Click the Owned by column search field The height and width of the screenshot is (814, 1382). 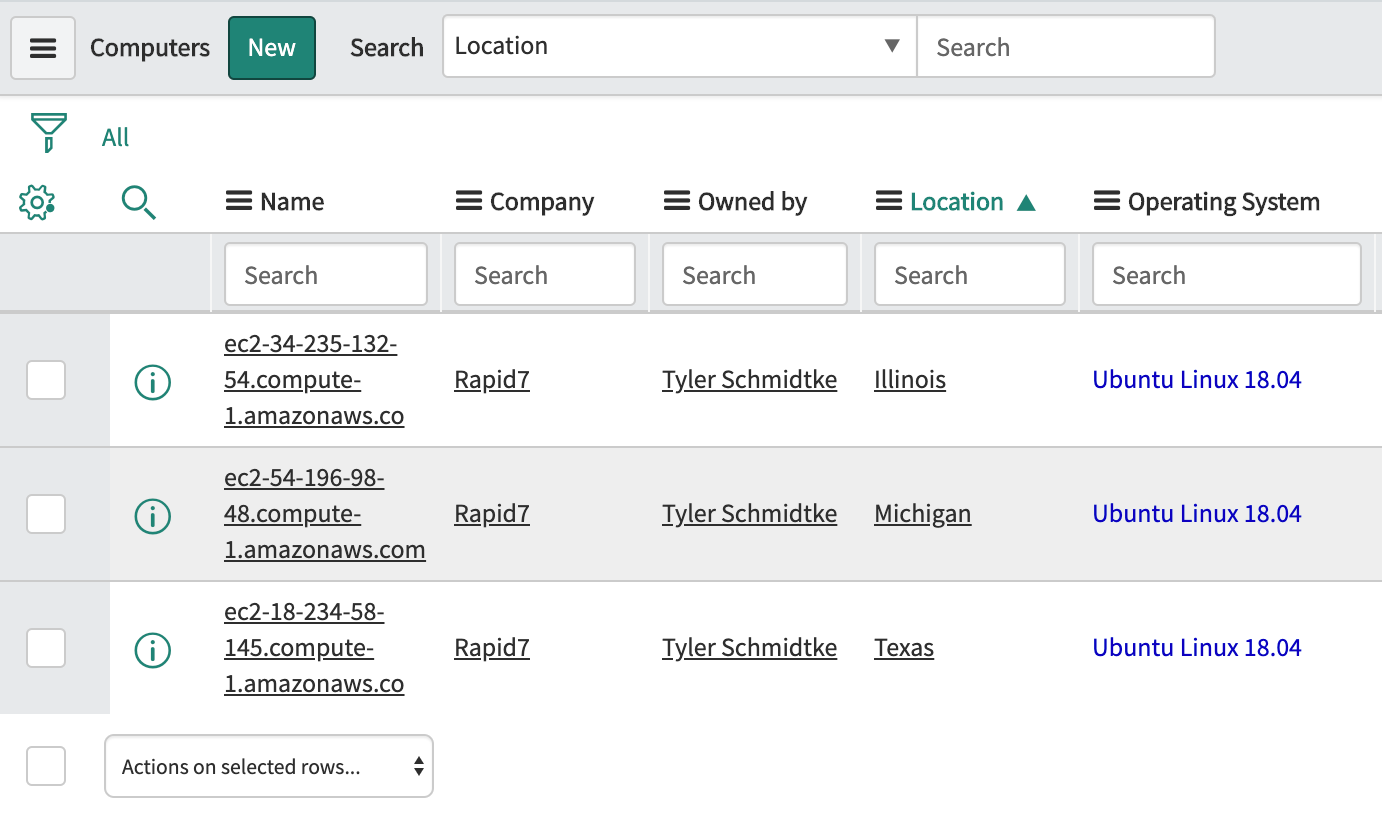point(754,275)
